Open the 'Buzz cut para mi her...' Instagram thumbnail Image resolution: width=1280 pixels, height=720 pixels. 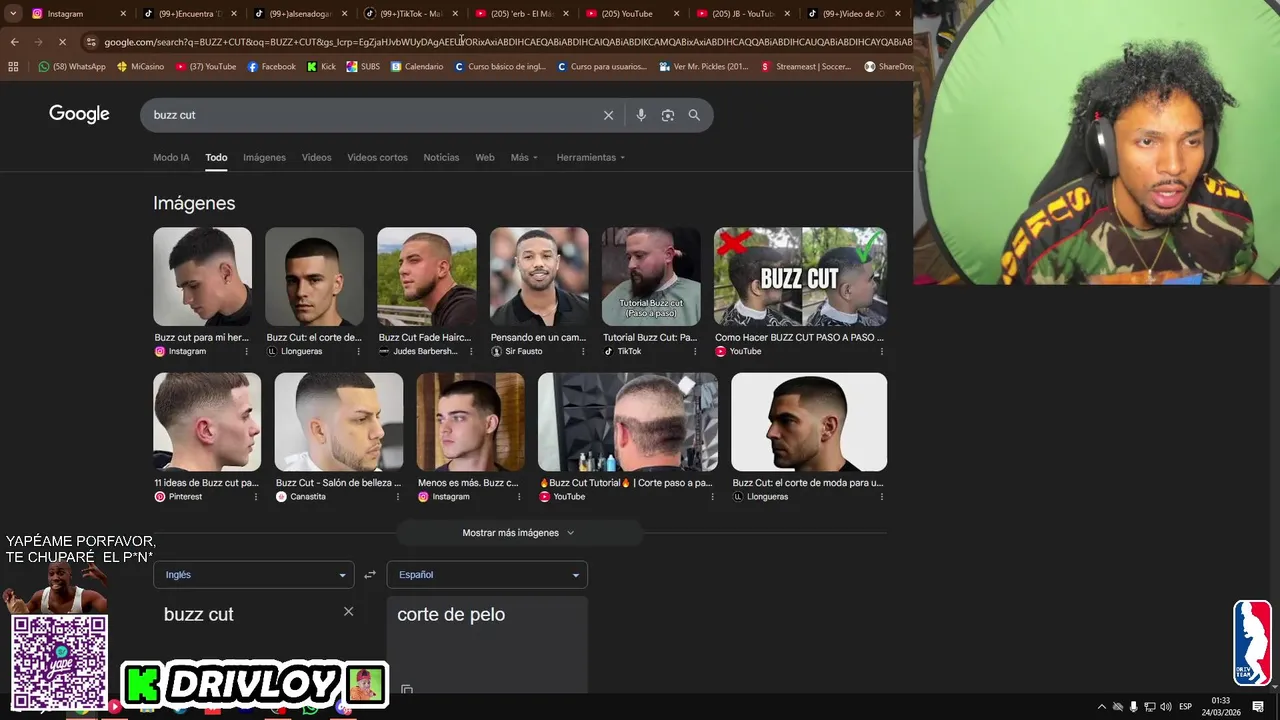(x=202, y=277)
